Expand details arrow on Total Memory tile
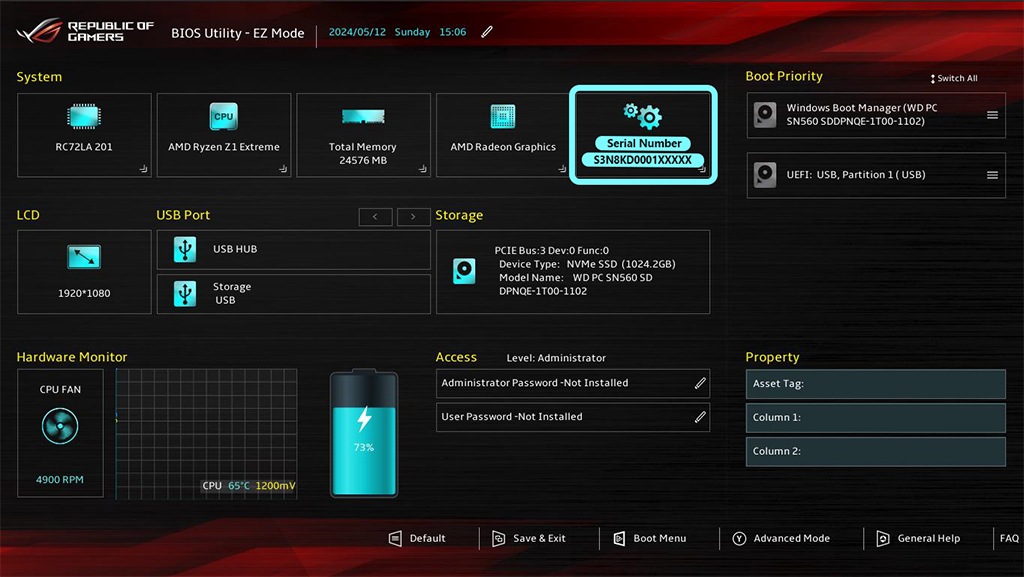Image resolution: width=1024 pixels, height=577 pixels. [423, 169]
